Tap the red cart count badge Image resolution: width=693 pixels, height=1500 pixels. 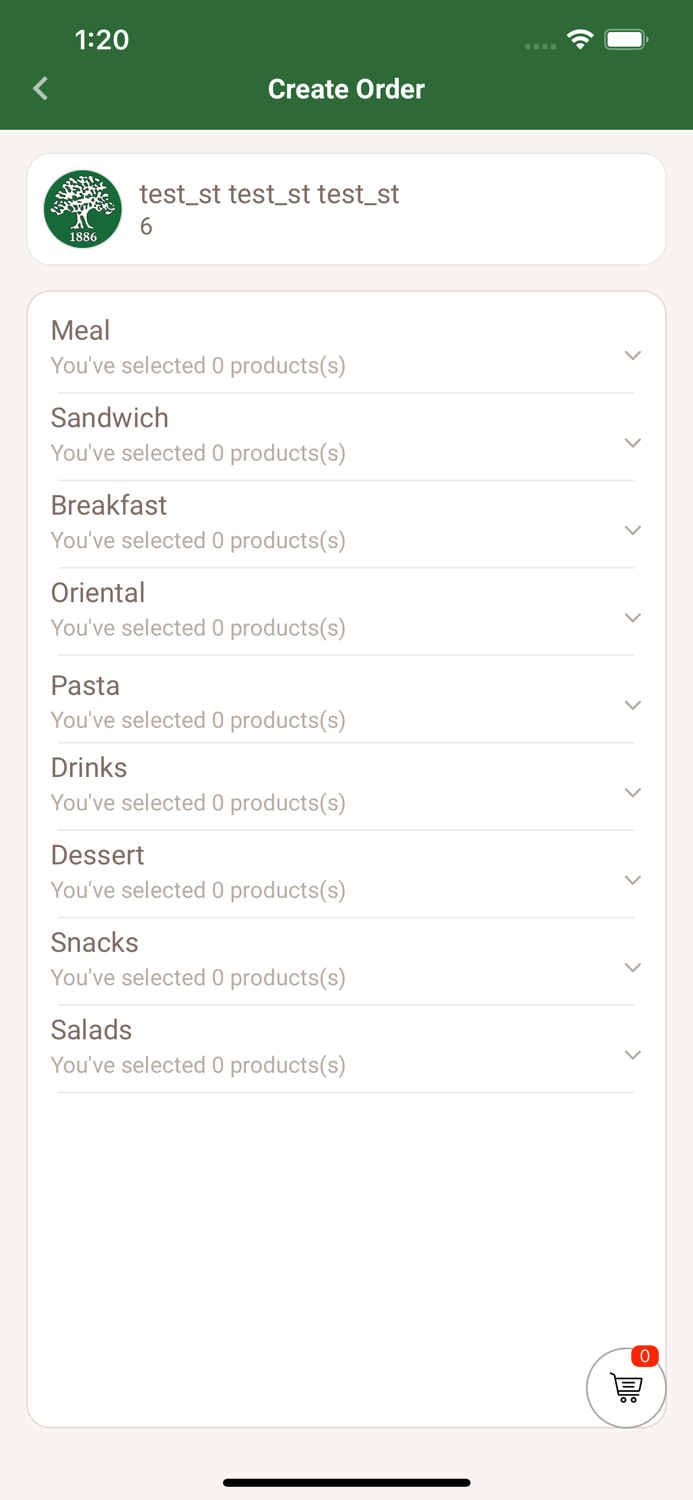point(645,1356)
